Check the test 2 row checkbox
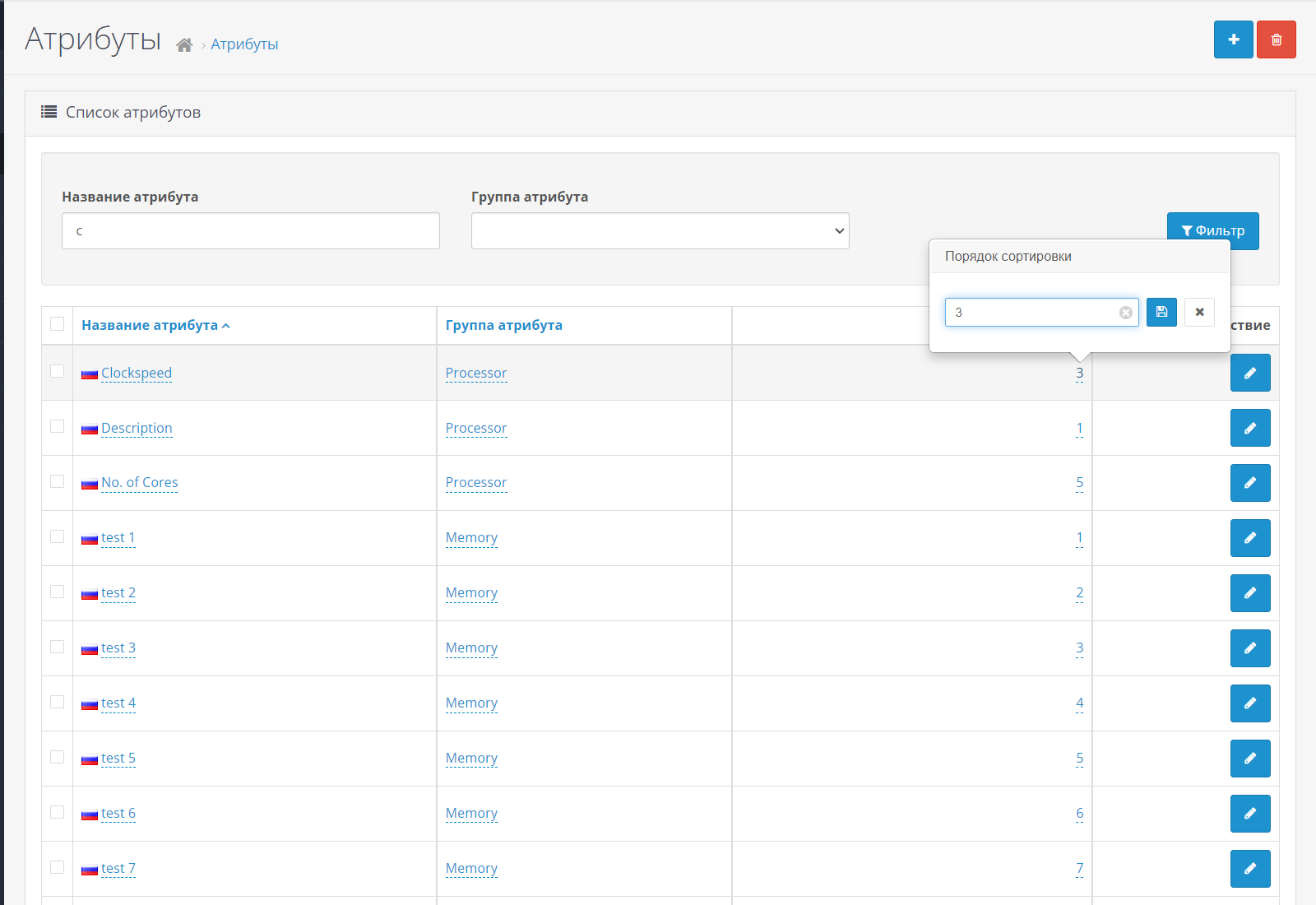Viewport: 1316px width, 905px height. [x=57, y=592]
